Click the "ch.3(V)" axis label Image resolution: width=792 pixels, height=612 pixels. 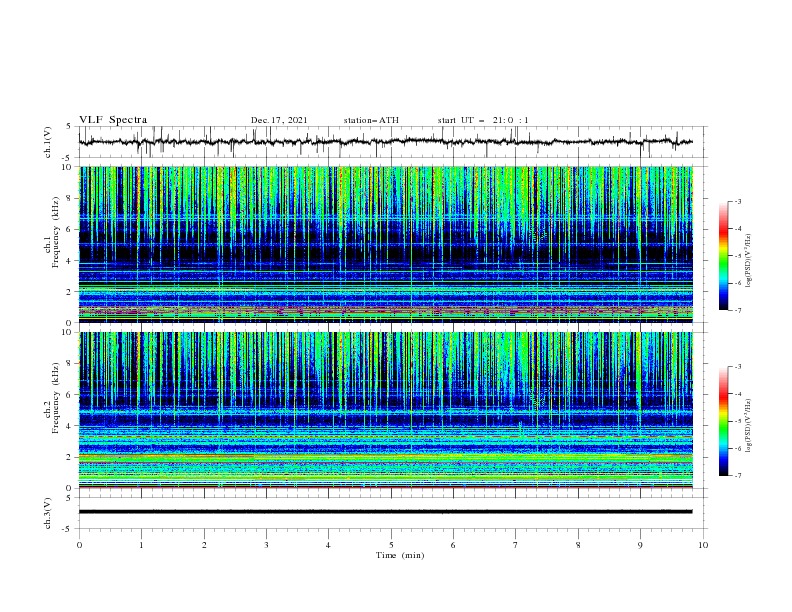(x=48, y=513)
